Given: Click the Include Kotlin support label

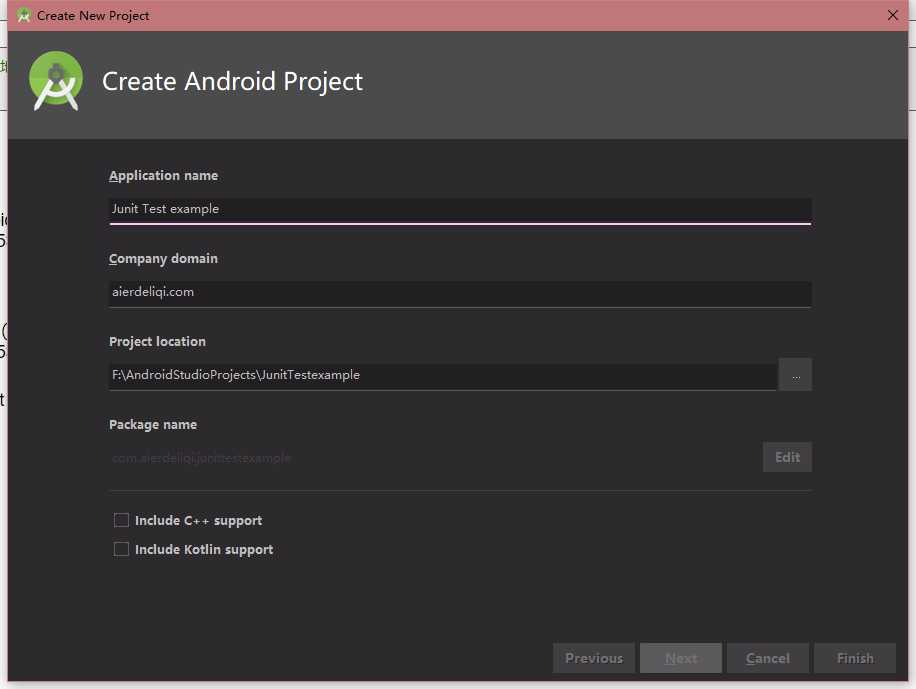Looking at the screenshot, I should 204,550.
